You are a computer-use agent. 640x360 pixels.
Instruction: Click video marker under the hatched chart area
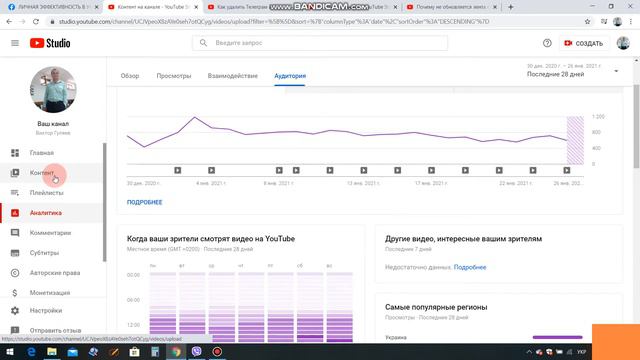(567, 170)
